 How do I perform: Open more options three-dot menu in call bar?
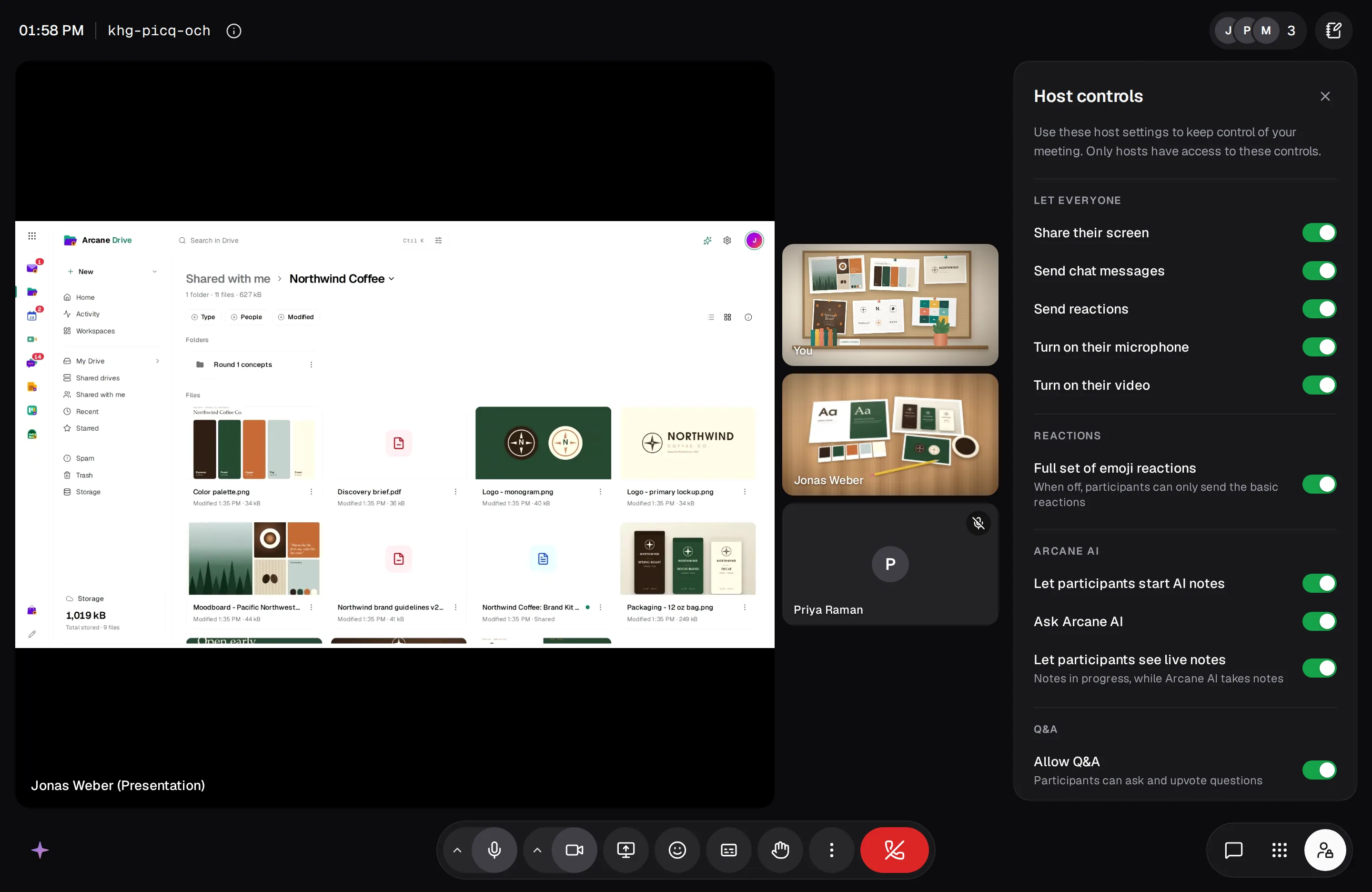(x=831, y=849)
